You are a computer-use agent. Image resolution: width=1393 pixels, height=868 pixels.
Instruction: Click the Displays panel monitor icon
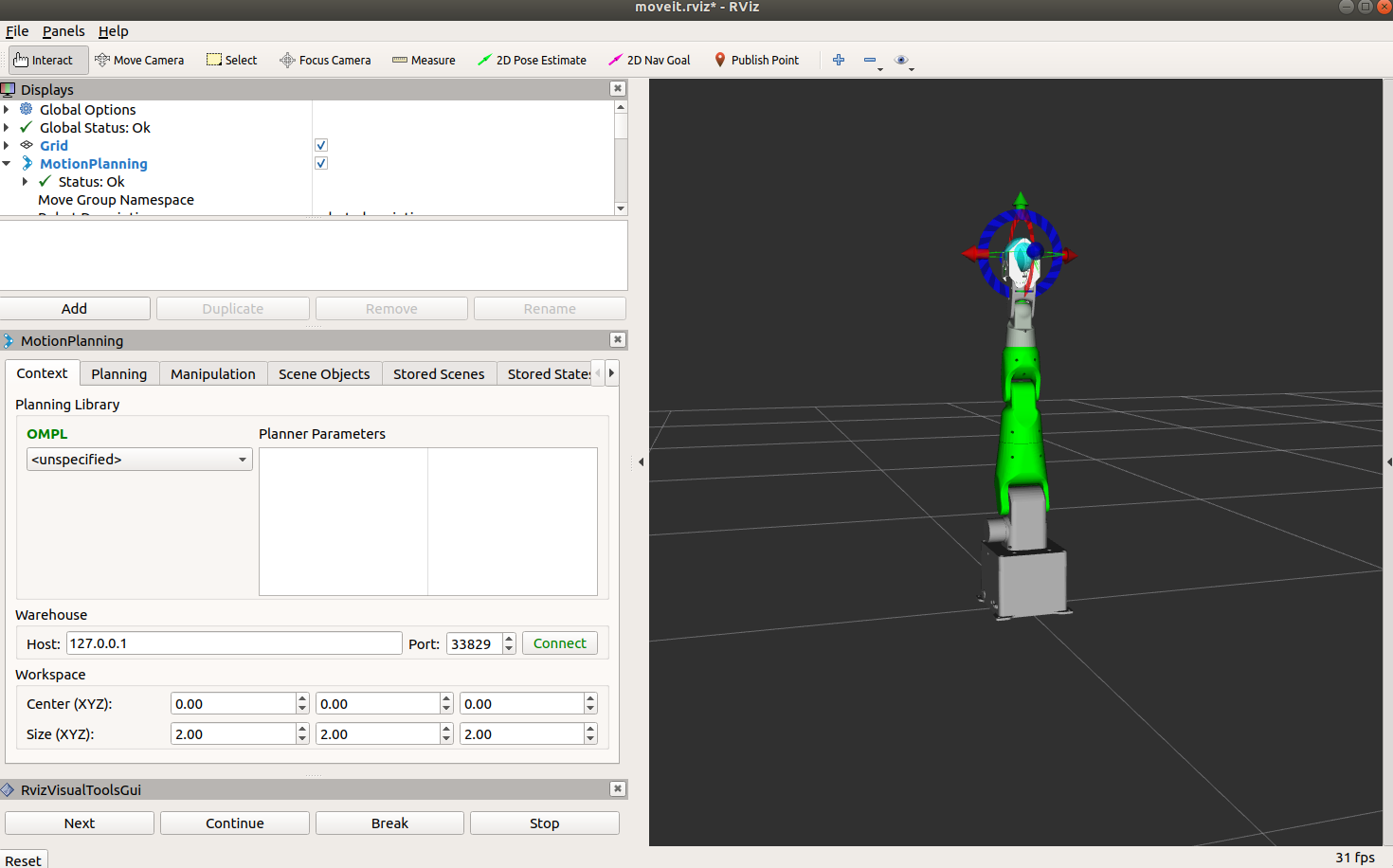(x=9, y=89)
